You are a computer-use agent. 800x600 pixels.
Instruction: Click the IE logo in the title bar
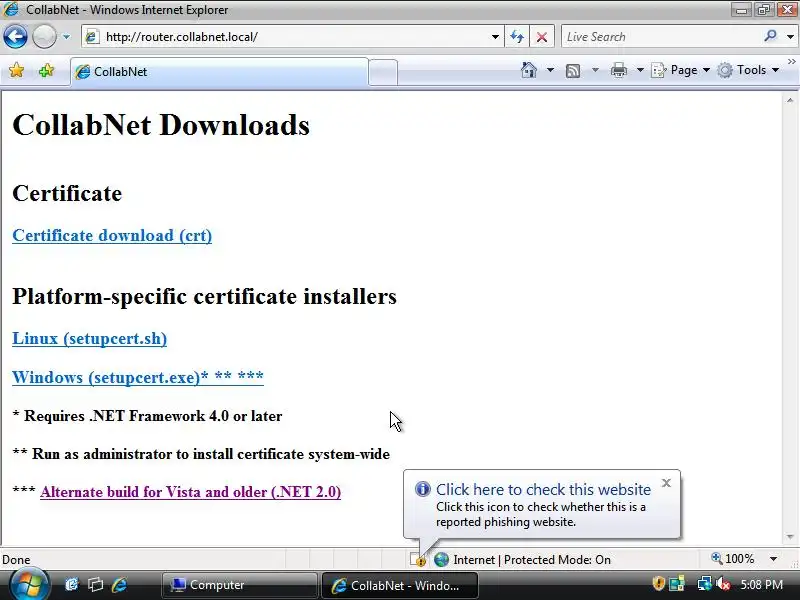10,9
